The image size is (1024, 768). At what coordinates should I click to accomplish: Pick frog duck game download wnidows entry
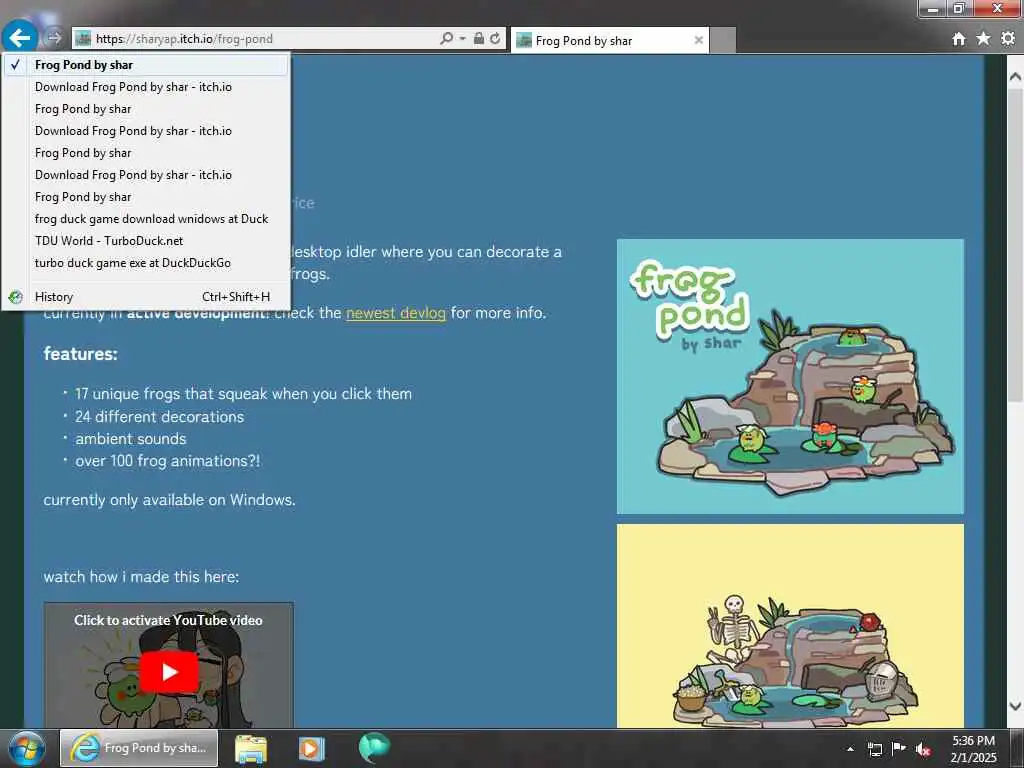(146, 219)
